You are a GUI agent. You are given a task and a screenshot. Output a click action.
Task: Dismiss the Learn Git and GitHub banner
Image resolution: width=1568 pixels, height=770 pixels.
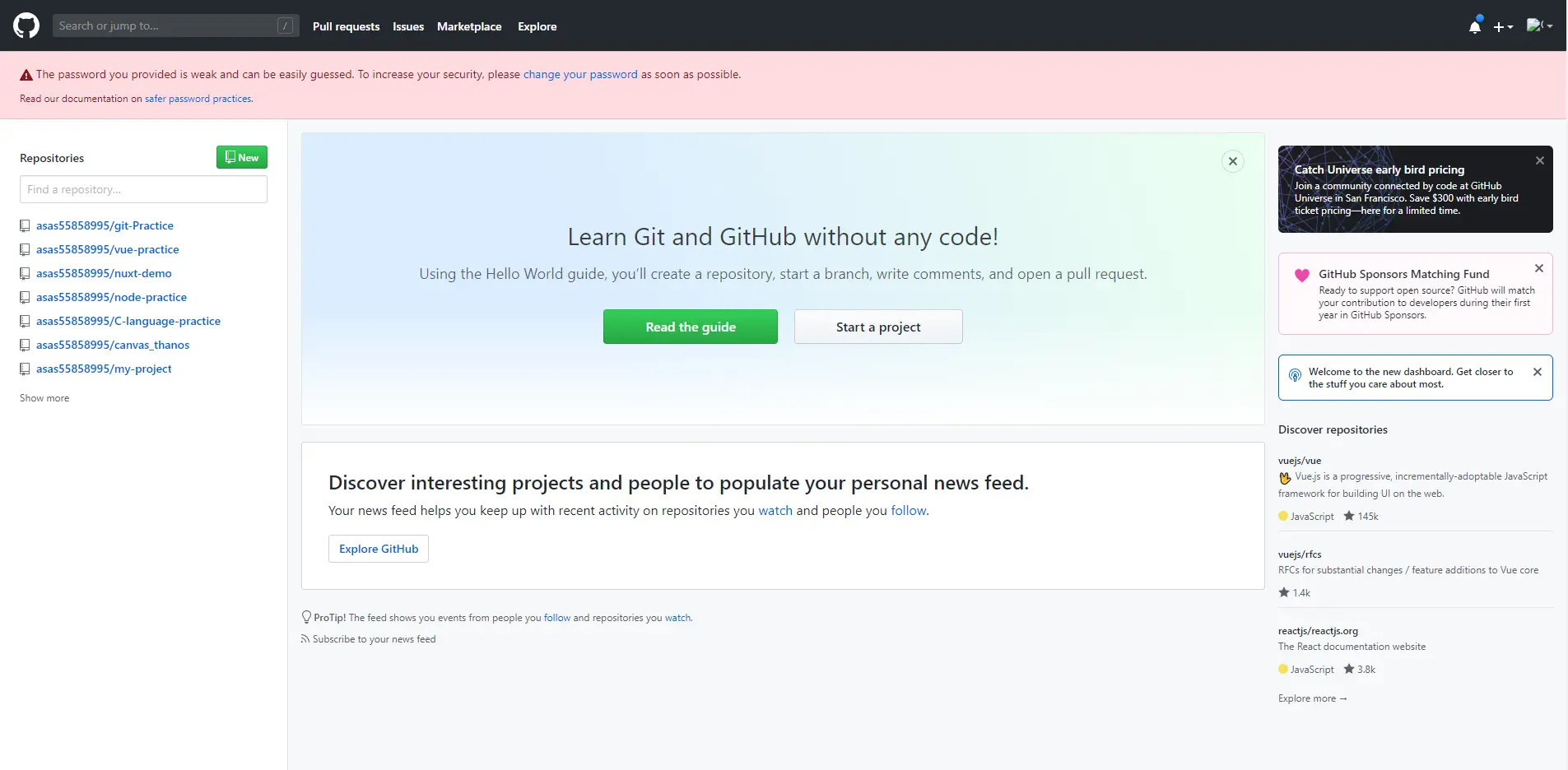tap(1232, 161)
